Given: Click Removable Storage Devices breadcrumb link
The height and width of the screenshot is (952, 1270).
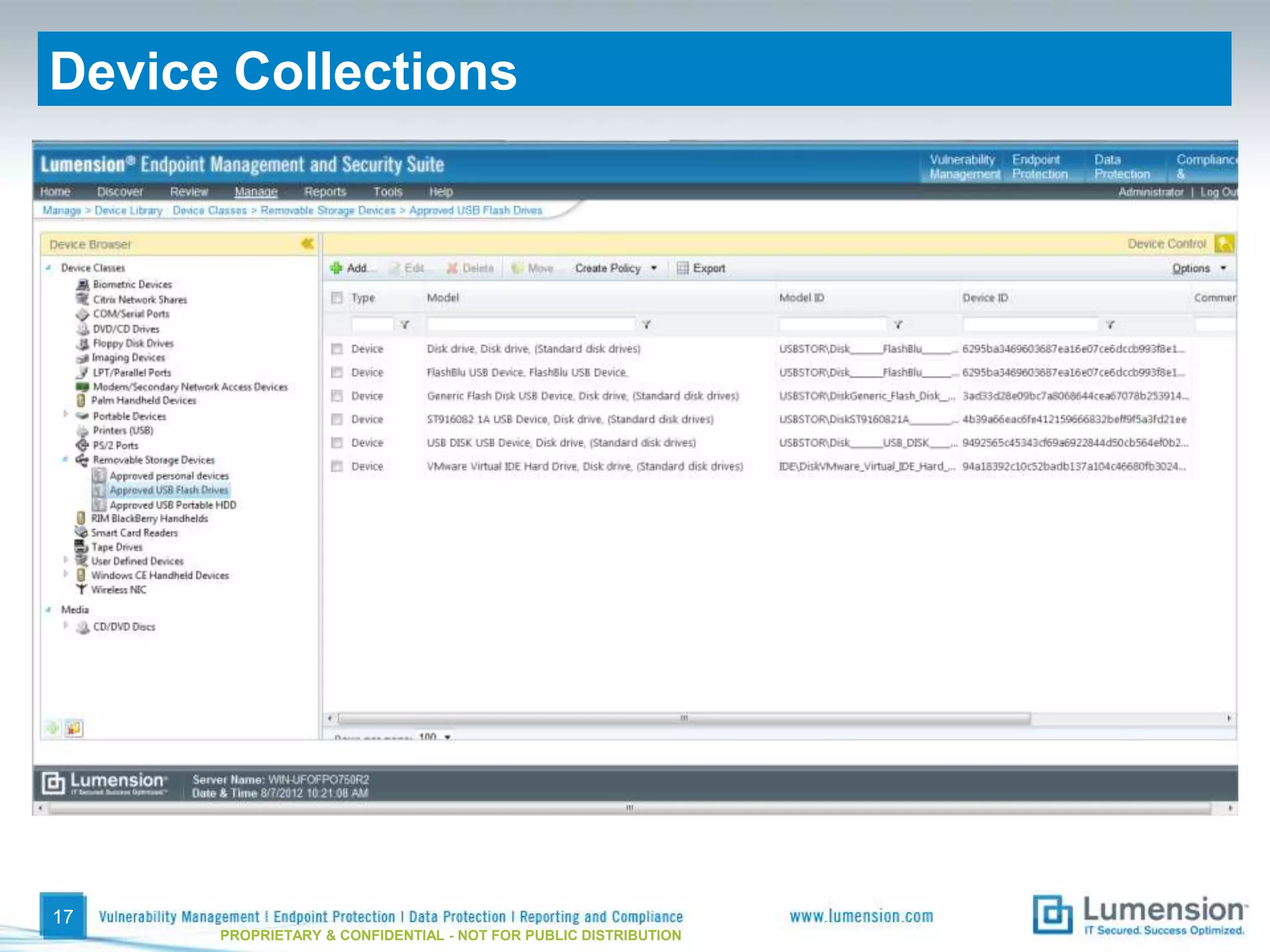Looking at the screenshot, I should [327, 211].
